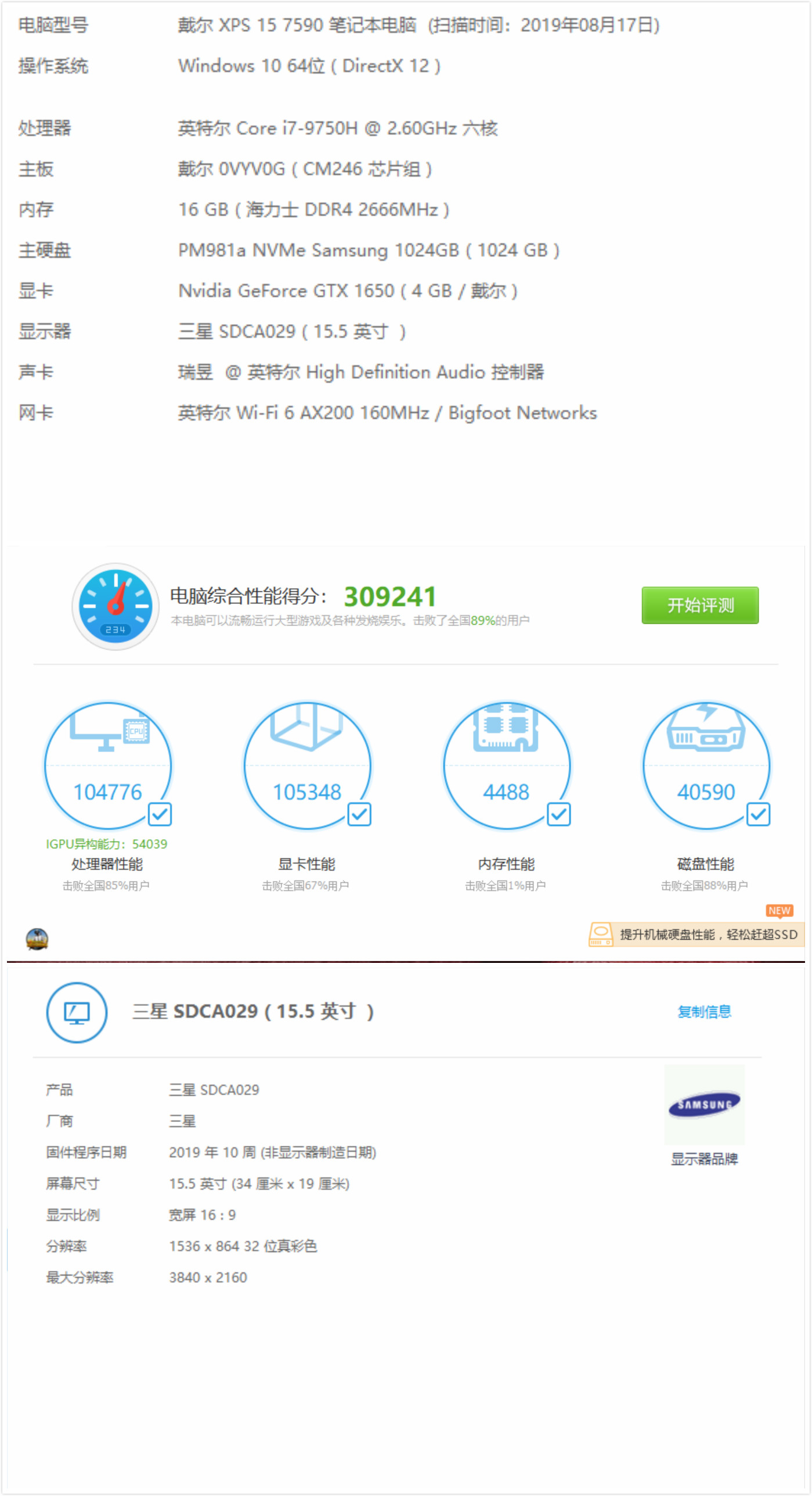
Task: Click the 2019 年 10 周 firmware date text
Action: pos(273,1152)
